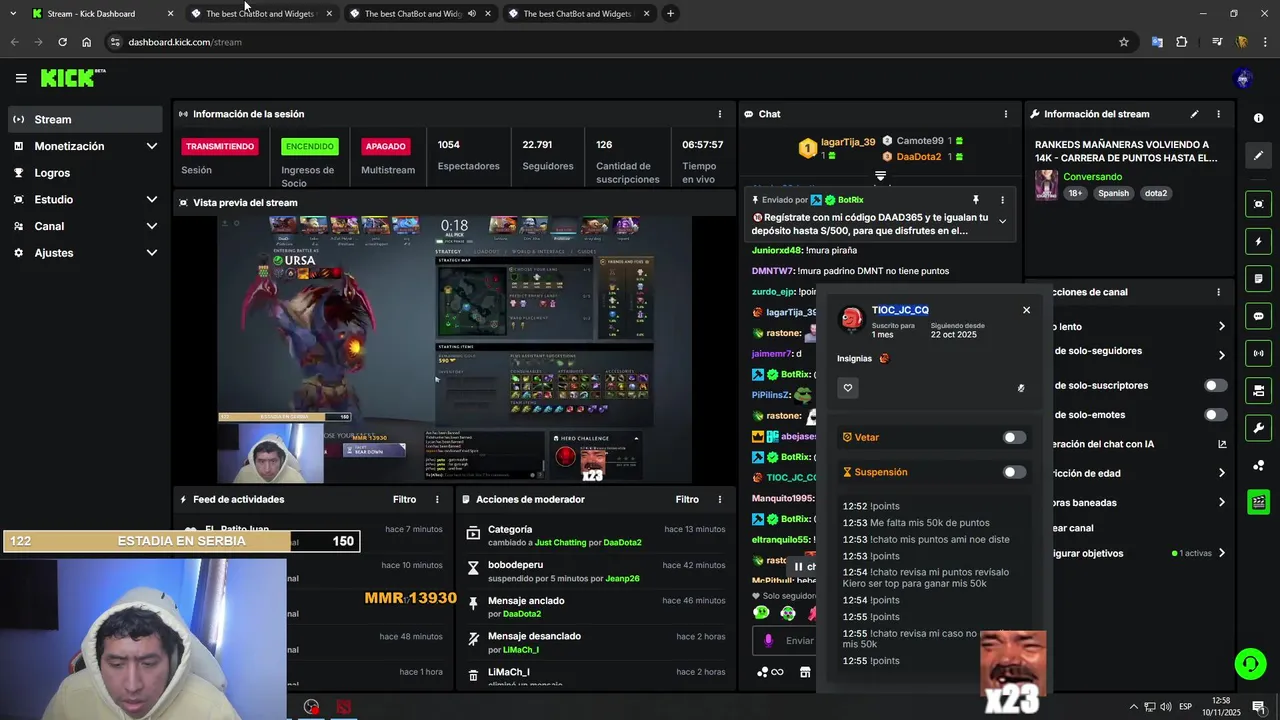Click the dota2 tag
The width and height of the screenshot is (1280, 720).
pyautogui.click(x=1156, y=193)
